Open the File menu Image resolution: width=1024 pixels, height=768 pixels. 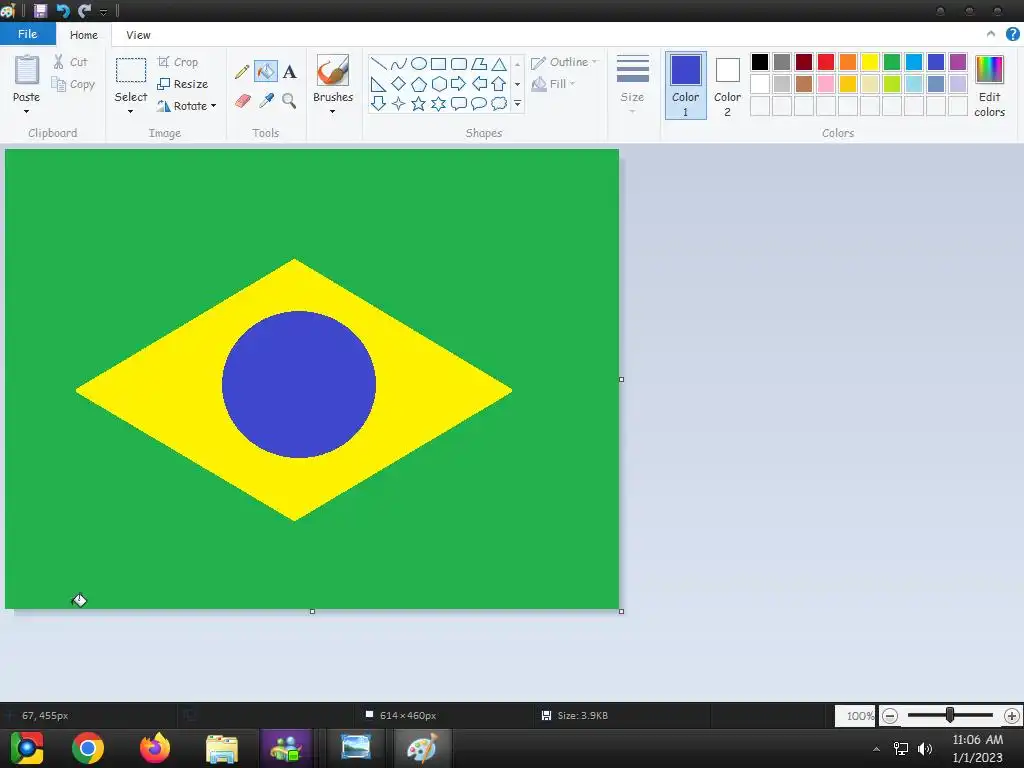pyautogui.click(x=27, y=34)
